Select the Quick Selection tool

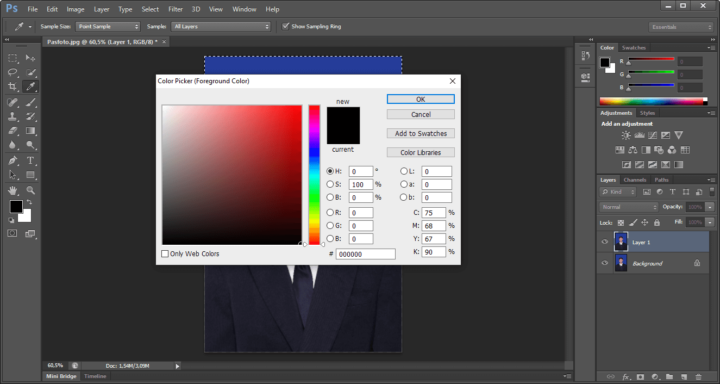click(30, 72)
